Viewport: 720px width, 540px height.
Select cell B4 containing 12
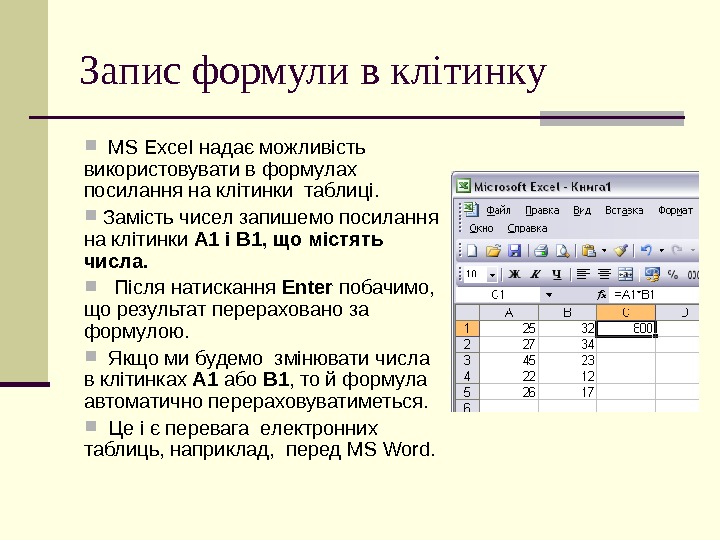point(567,377)
